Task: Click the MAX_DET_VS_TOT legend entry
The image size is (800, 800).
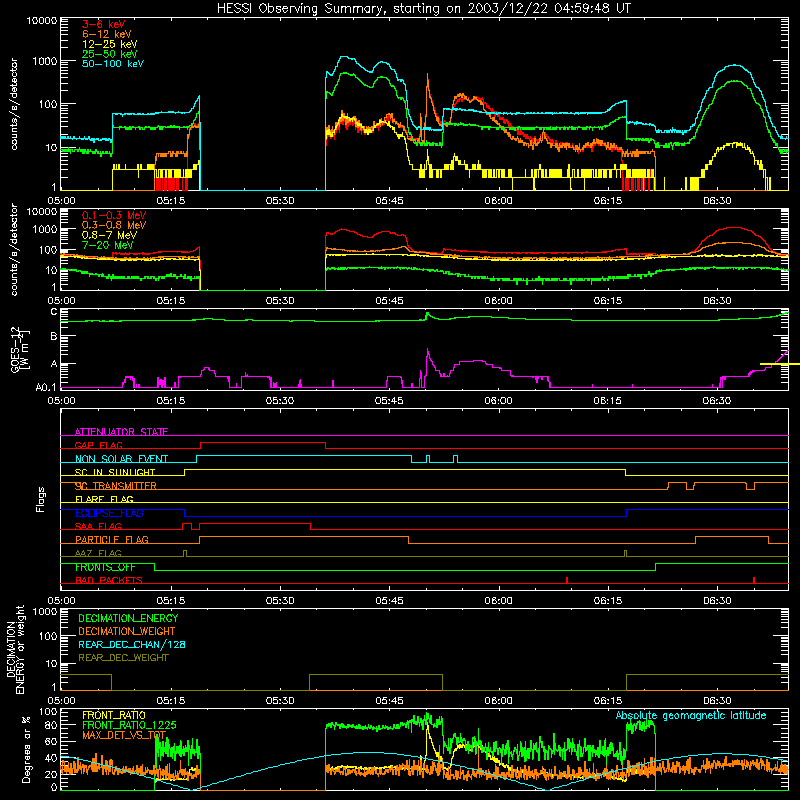Action: click(x=124, y=735)
